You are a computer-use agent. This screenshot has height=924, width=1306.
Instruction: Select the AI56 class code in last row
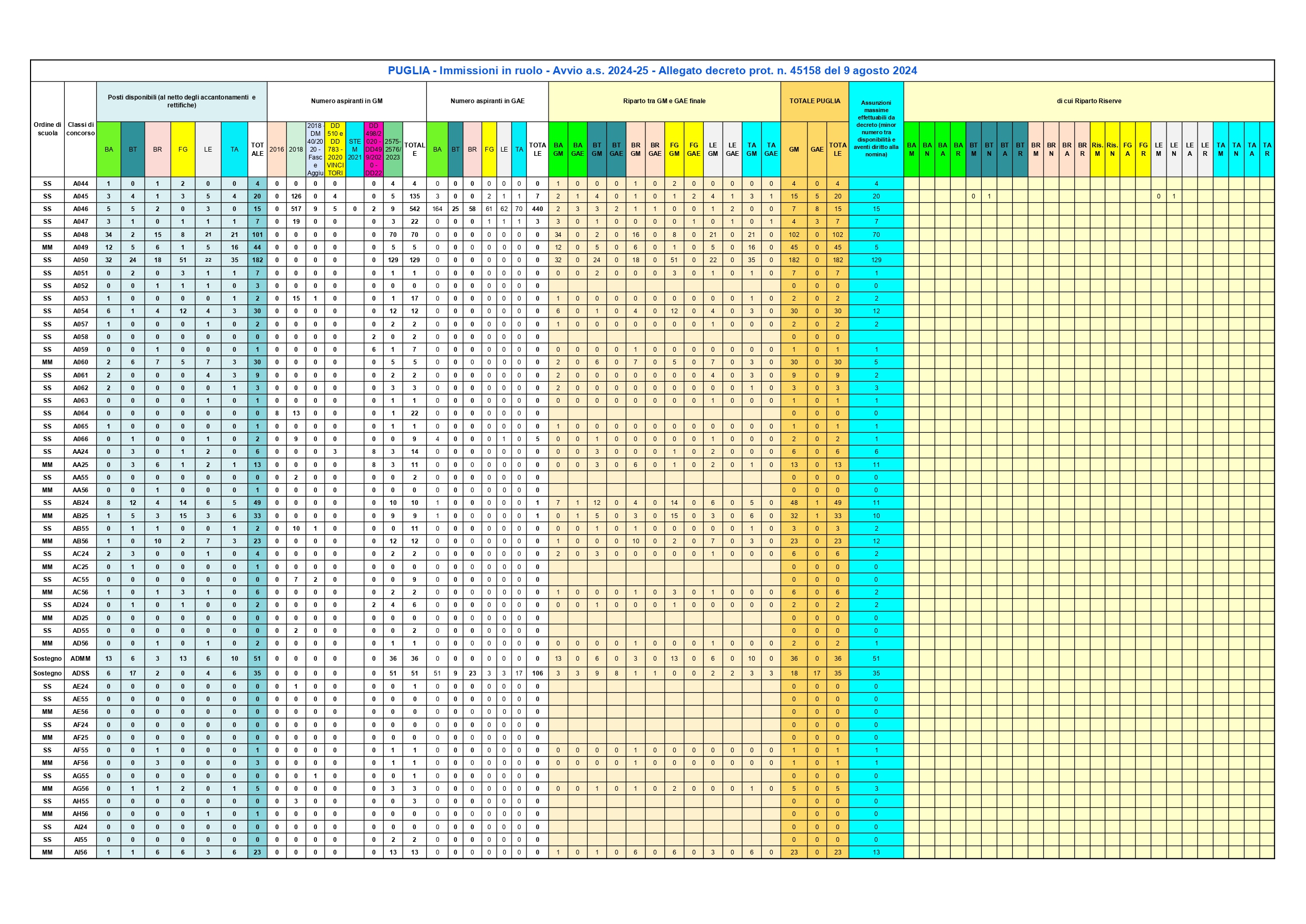pyautogui.click(x=80, y=852)
